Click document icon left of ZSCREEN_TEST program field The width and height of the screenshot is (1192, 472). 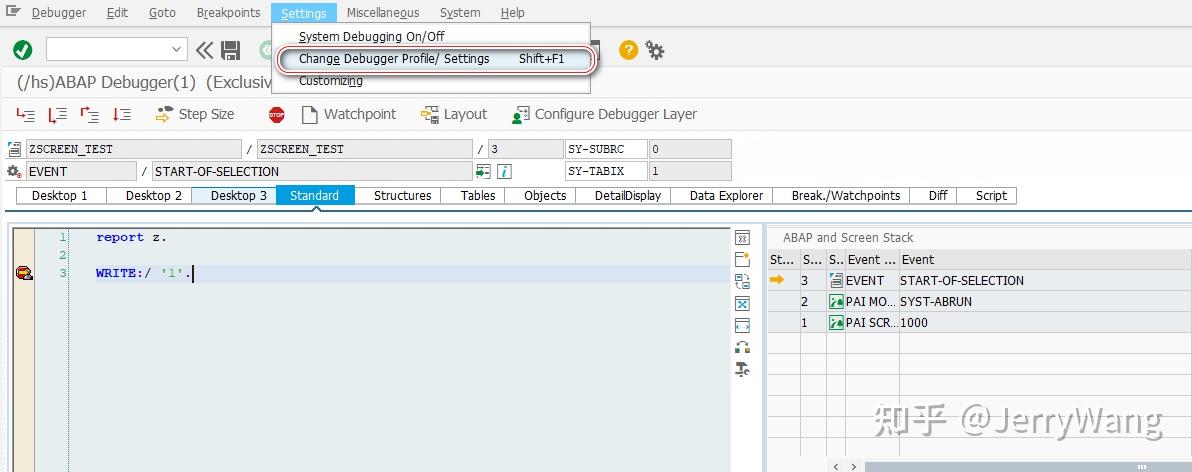click(14, 149)
